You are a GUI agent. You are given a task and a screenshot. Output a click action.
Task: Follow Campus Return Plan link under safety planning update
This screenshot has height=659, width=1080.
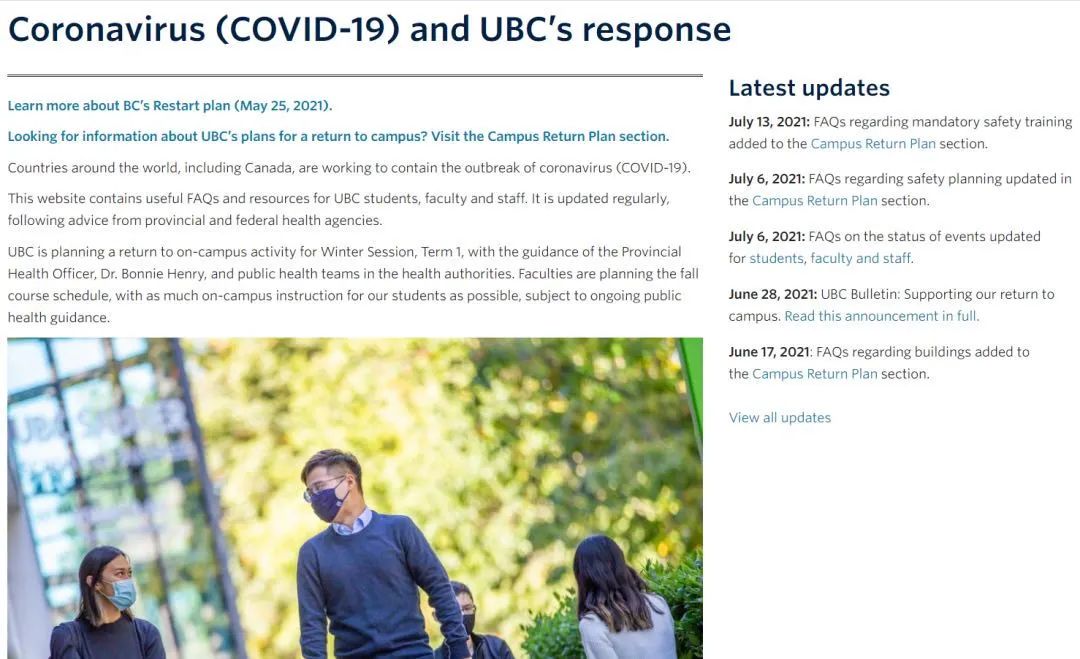point(815,200)
